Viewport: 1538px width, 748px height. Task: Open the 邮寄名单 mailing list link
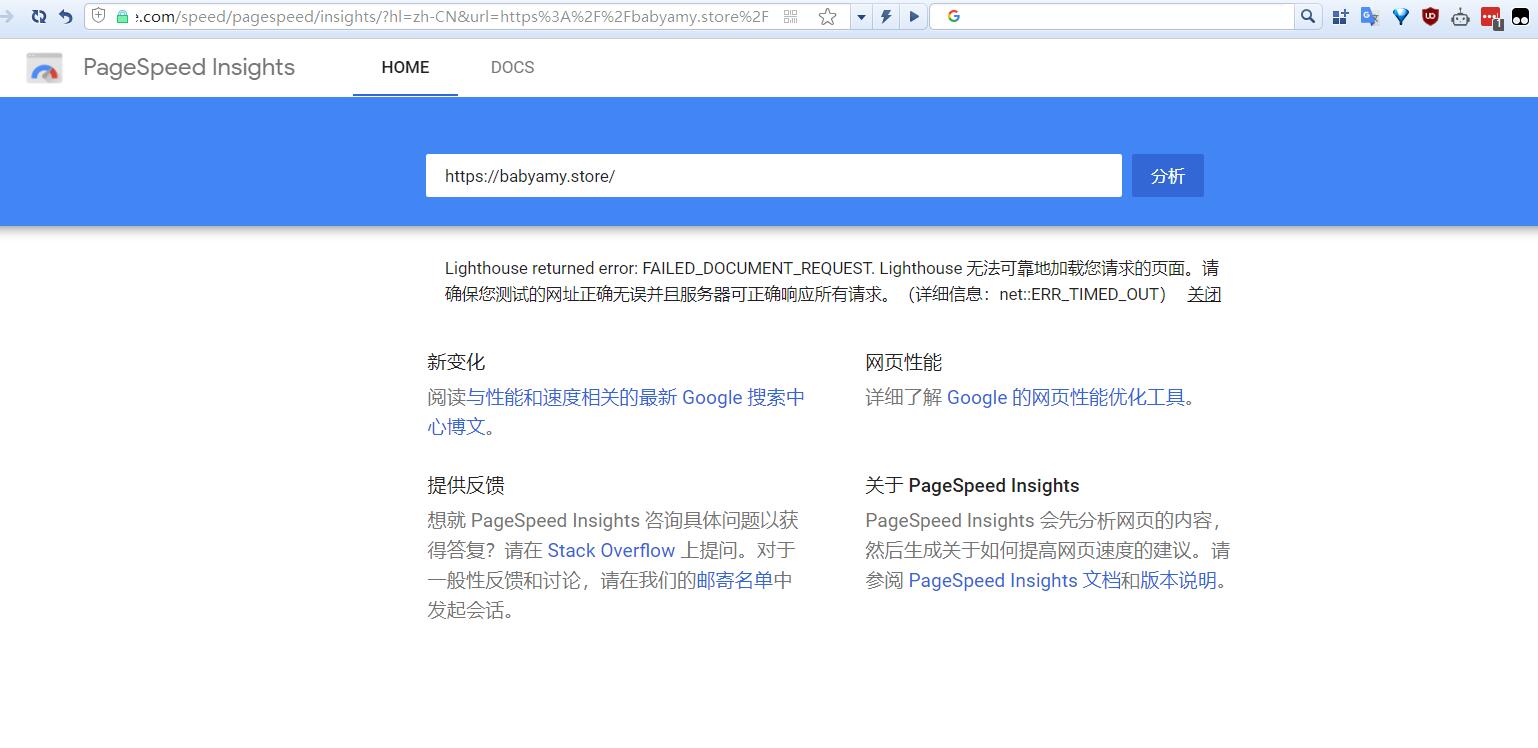pos(735,580)
